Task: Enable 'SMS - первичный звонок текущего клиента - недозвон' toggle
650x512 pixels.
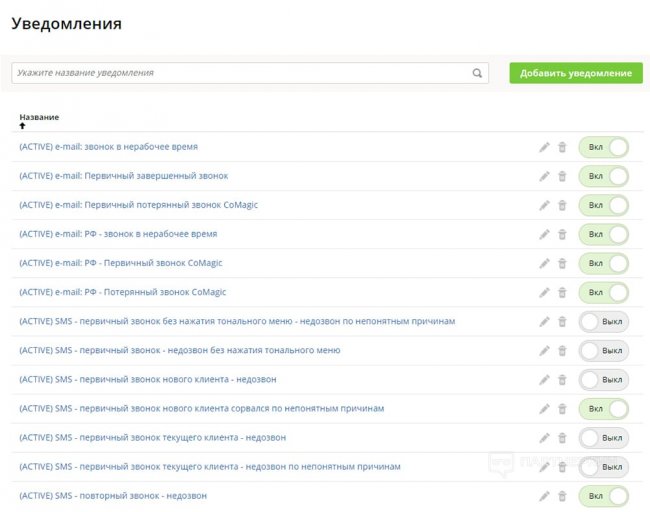Action: [604, 438]
